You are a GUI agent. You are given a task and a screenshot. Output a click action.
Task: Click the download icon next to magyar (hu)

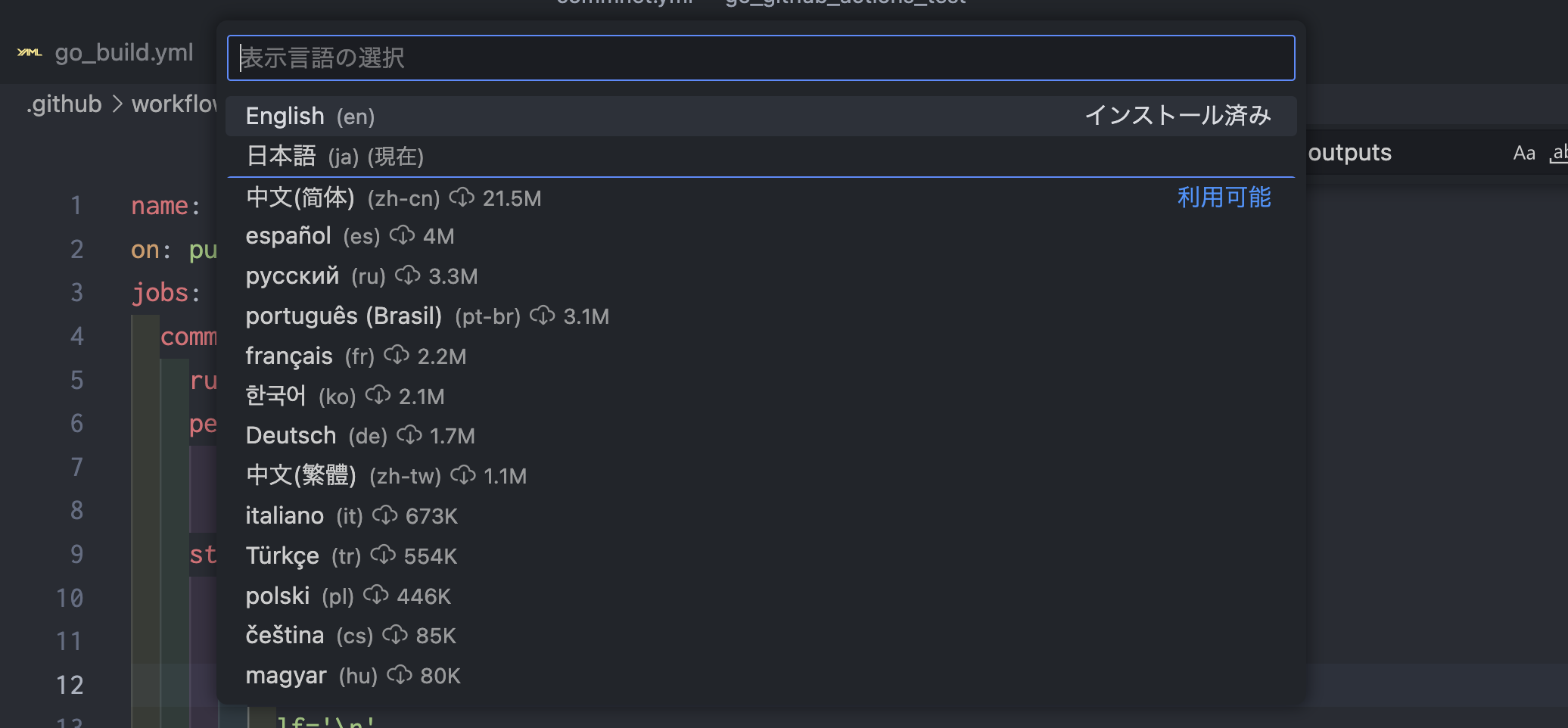[x=400, y=675]
